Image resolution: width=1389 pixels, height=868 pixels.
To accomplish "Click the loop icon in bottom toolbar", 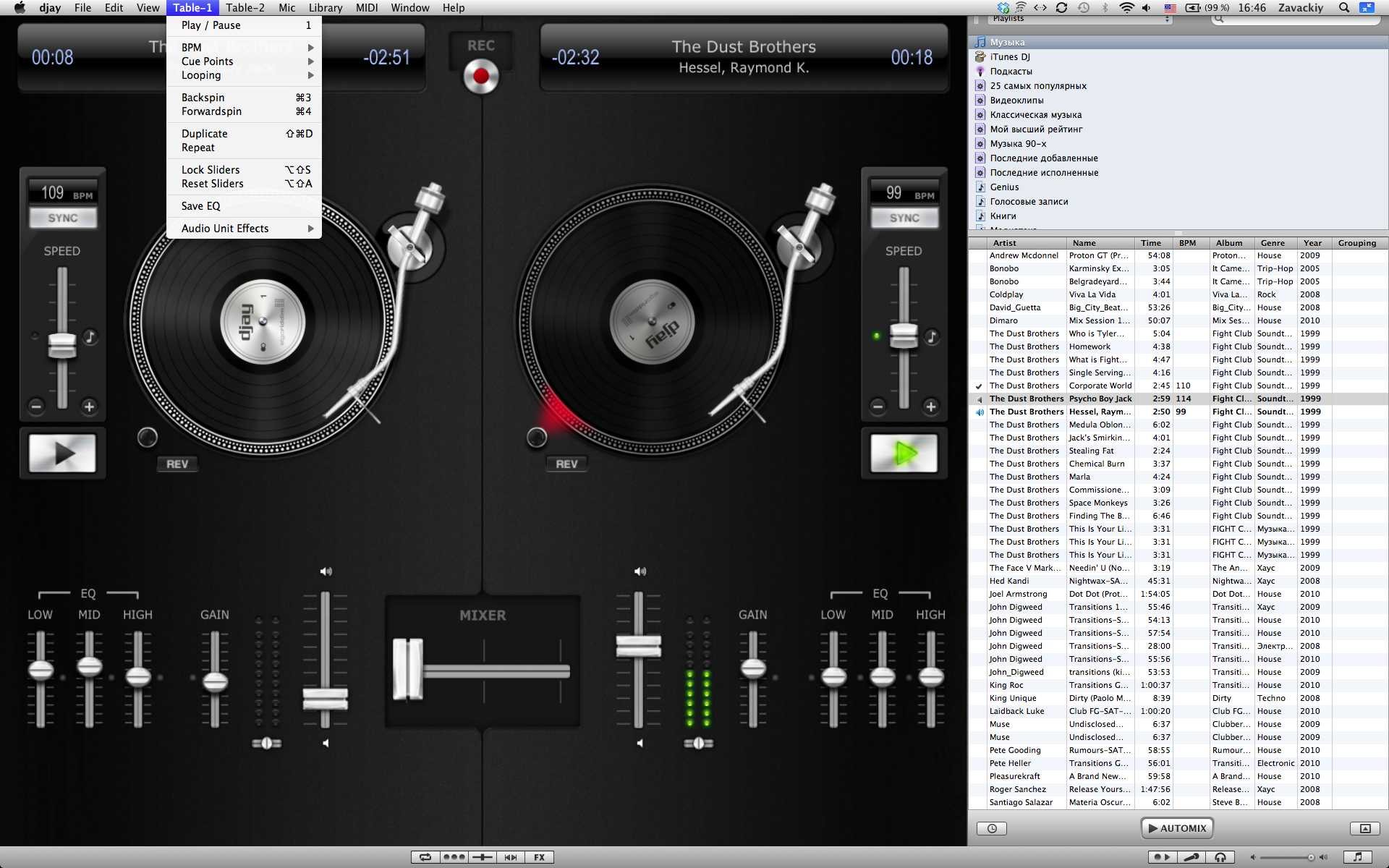I will coord(425,857).
